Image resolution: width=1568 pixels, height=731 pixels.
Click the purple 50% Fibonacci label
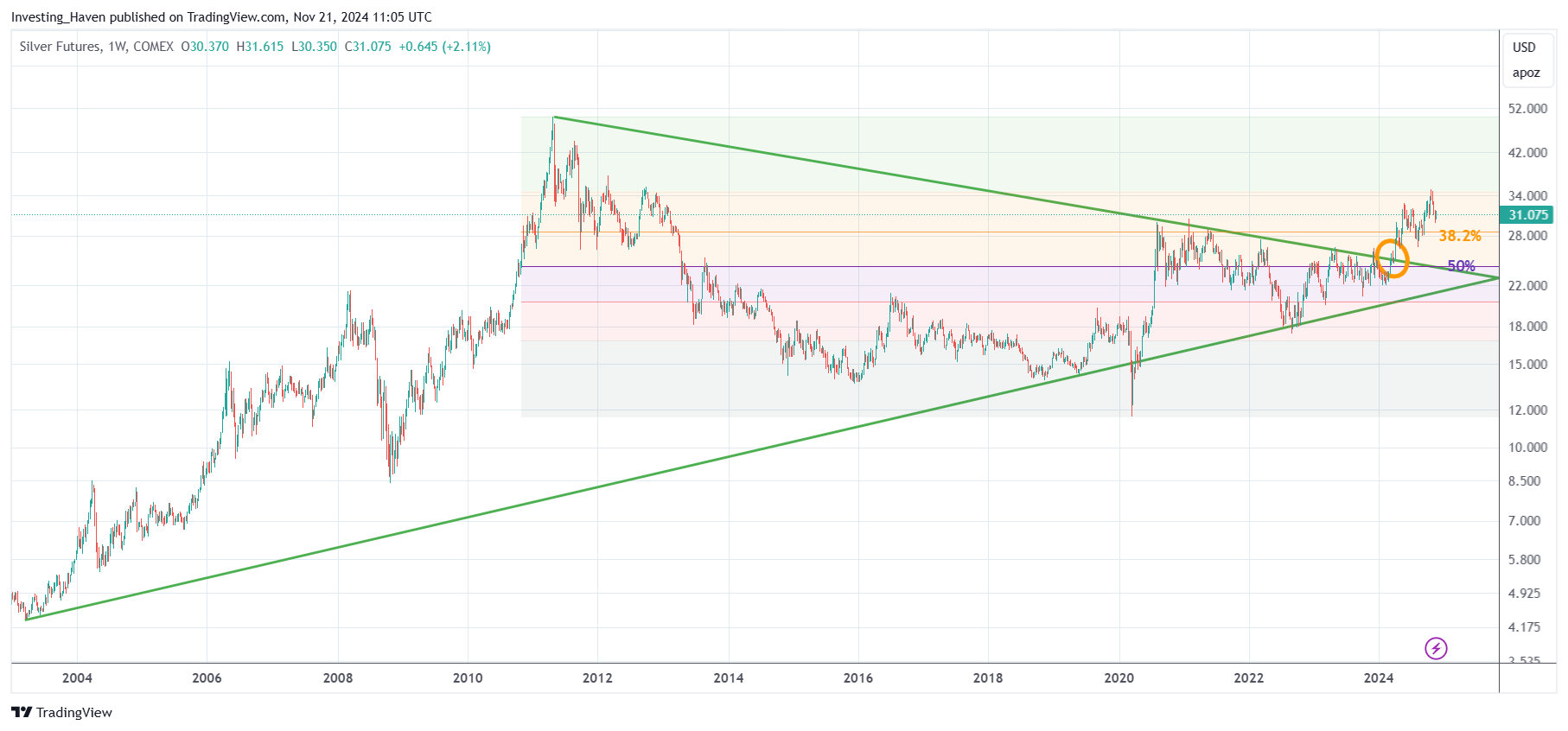[1461, 266]
